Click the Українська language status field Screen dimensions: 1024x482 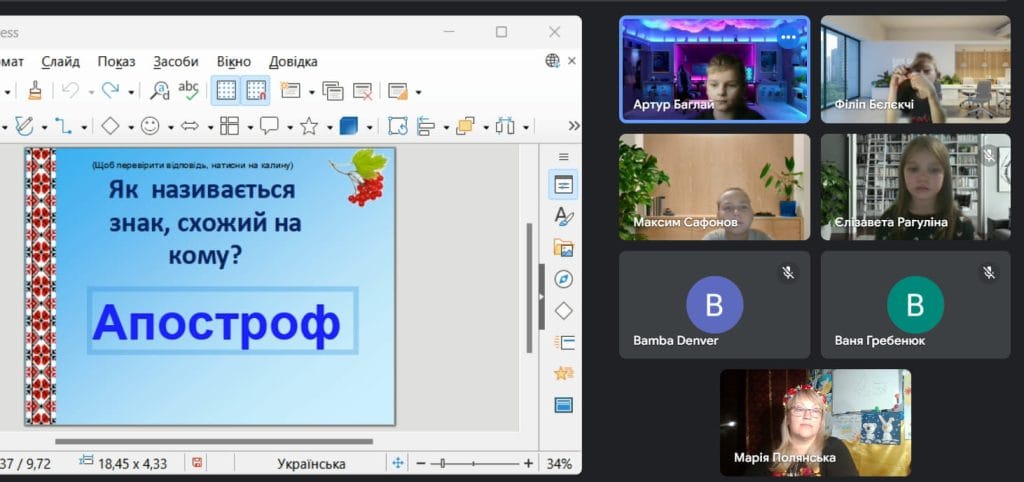(311, 464)
